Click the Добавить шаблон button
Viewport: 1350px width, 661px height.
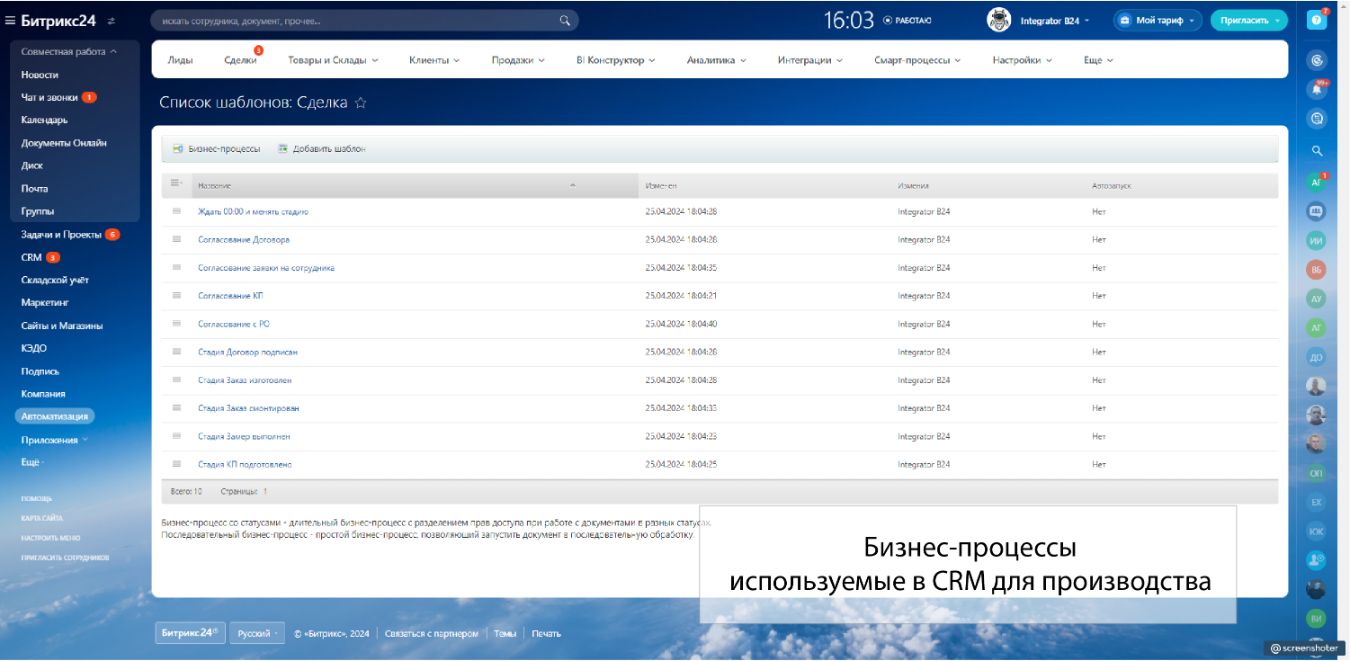click(x=322, y=149)
